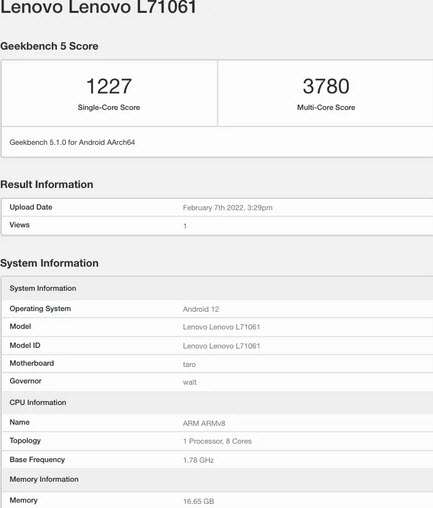The image size is (433, 508).
Task: Click the Lenovo L71061 page title
Action: click(98, 7)
